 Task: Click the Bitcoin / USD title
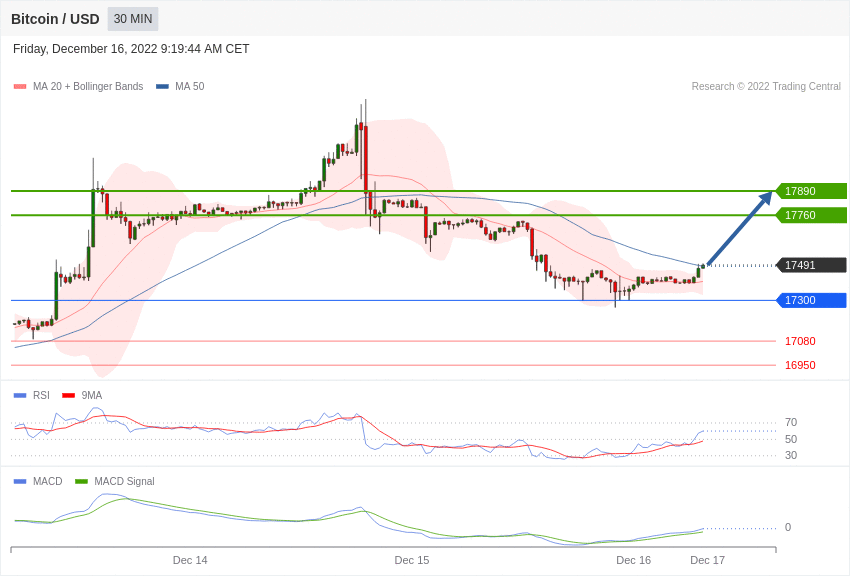point(55,19)
